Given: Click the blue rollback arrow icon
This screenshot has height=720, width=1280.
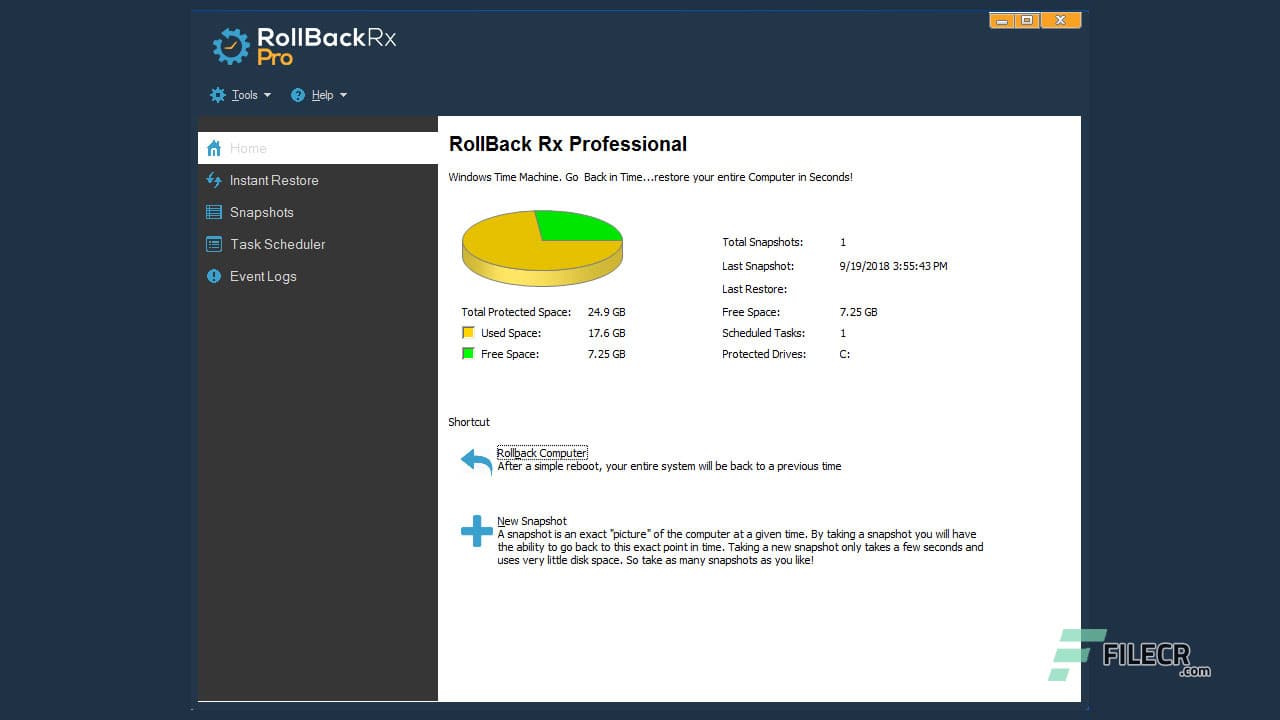Looking at the screenshot, I should coord(474,461).
